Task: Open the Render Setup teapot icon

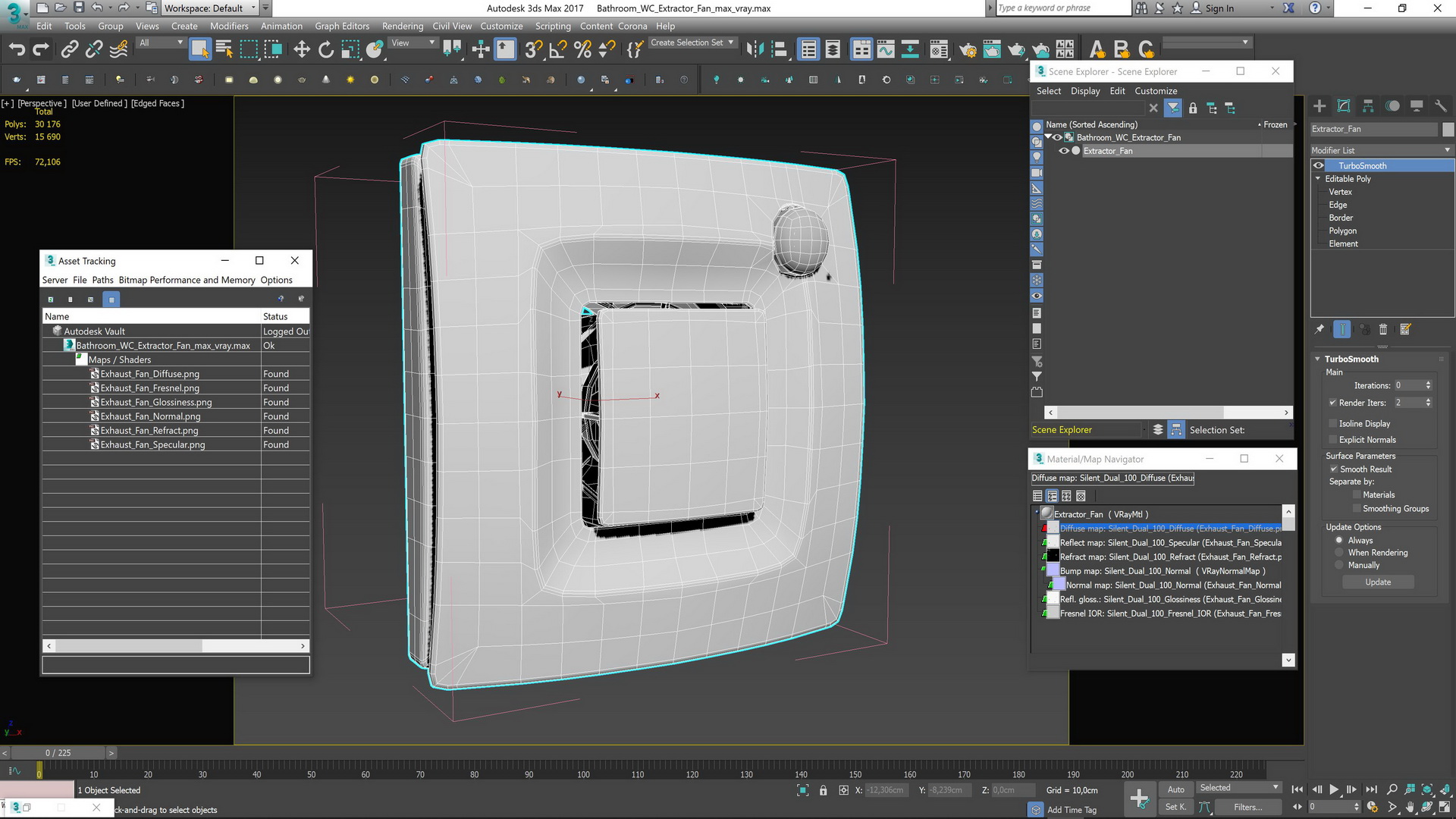Action: coord(968,50)
